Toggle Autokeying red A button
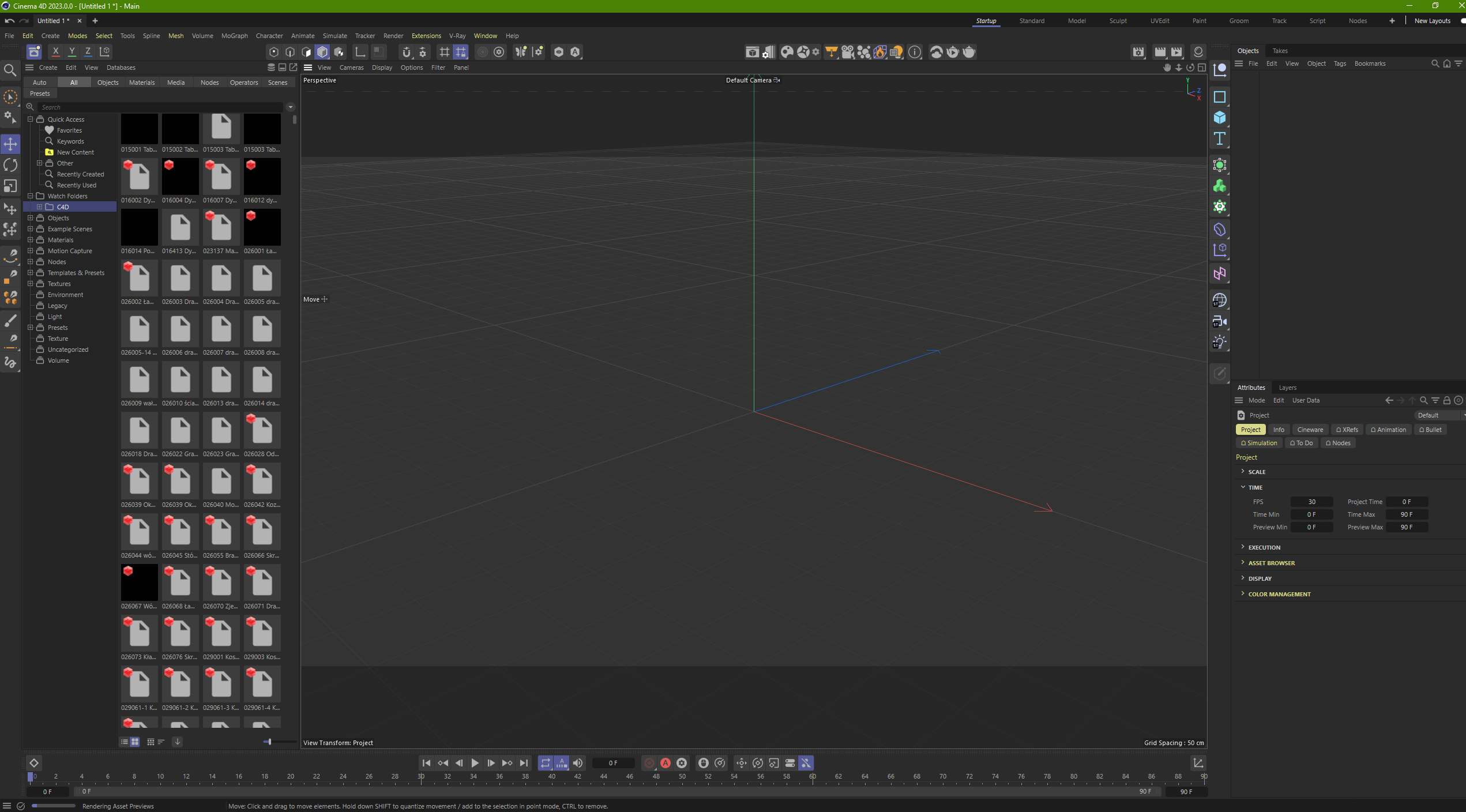Screen dimensions: 1466x812 point(665,763)
